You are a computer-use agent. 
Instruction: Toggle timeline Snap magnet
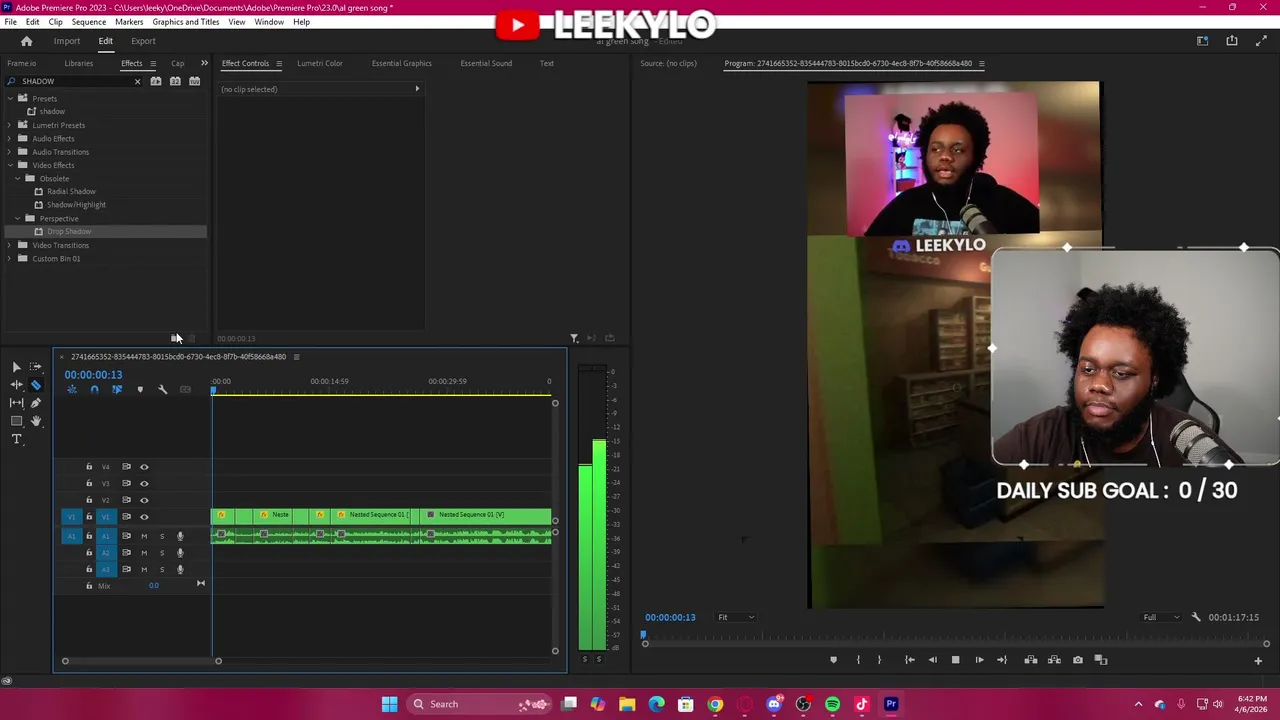[94, 389]
